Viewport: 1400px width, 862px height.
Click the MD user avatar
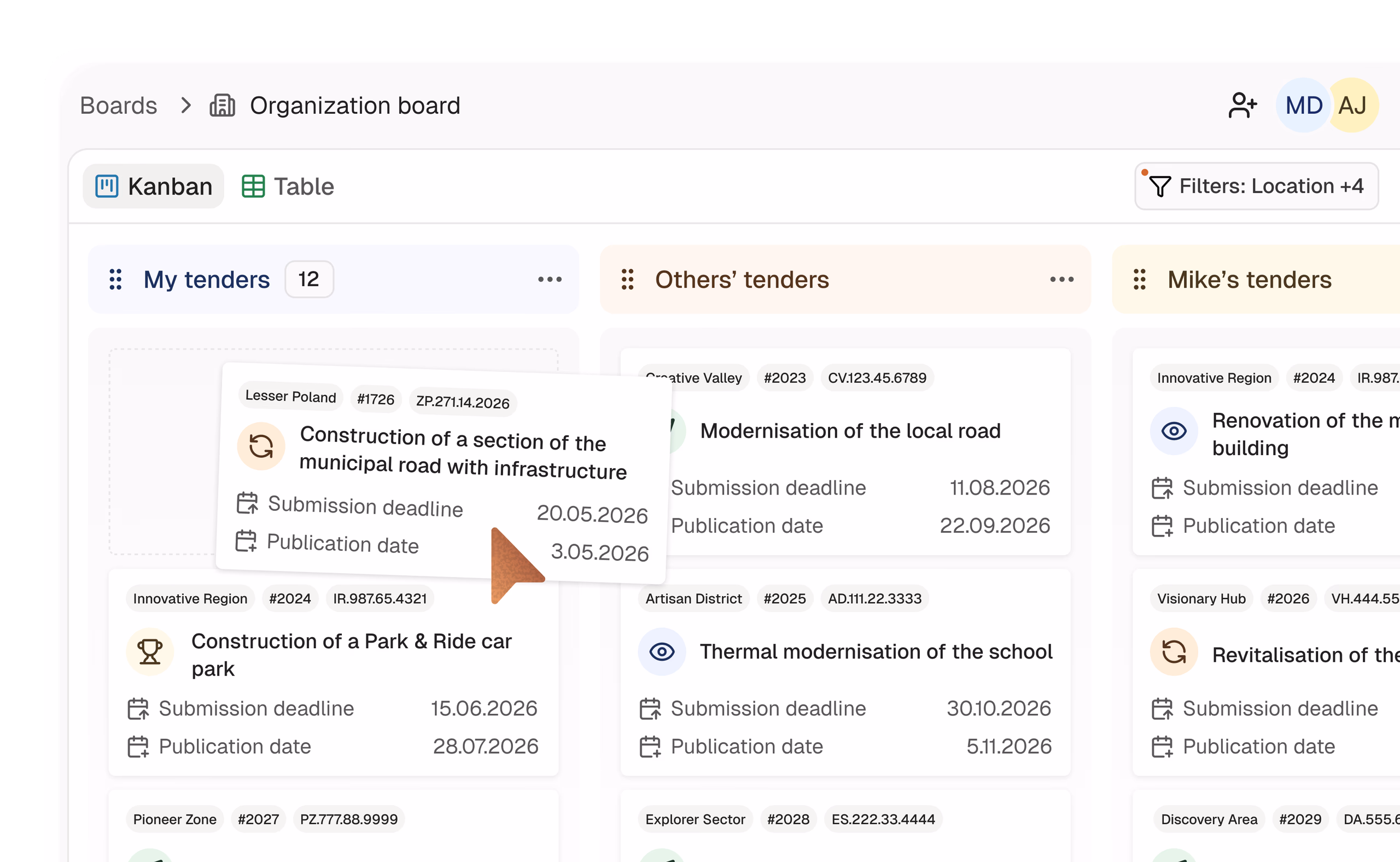click(x=1303, y=106)
